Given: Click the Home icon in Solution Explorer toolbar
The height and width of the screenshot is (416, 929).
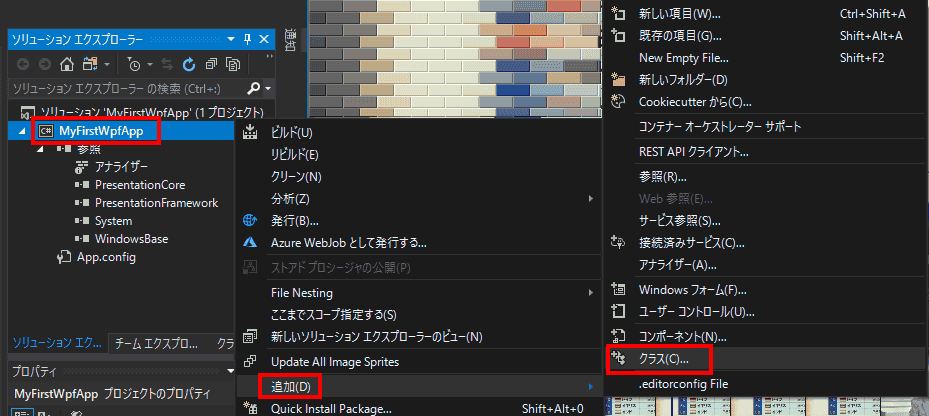Looking at the screenshot, I should 68,64.
